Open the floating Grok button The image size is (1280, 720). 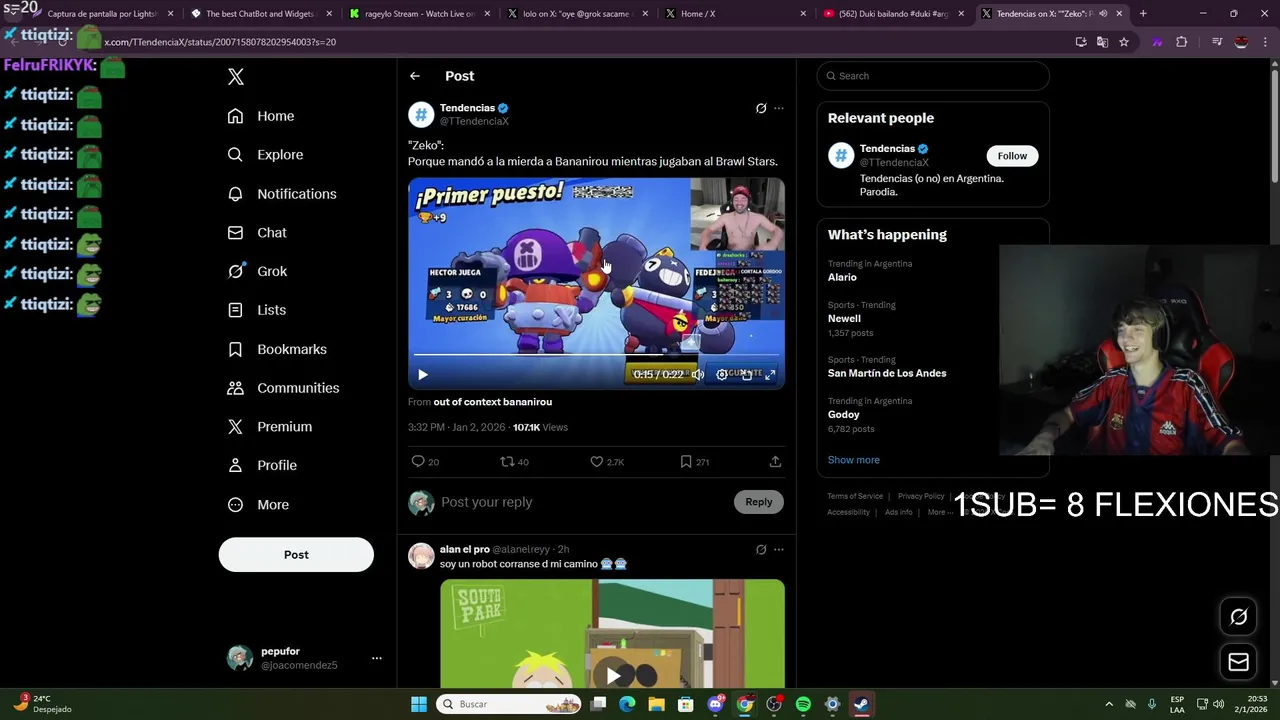coord(1238,617)
